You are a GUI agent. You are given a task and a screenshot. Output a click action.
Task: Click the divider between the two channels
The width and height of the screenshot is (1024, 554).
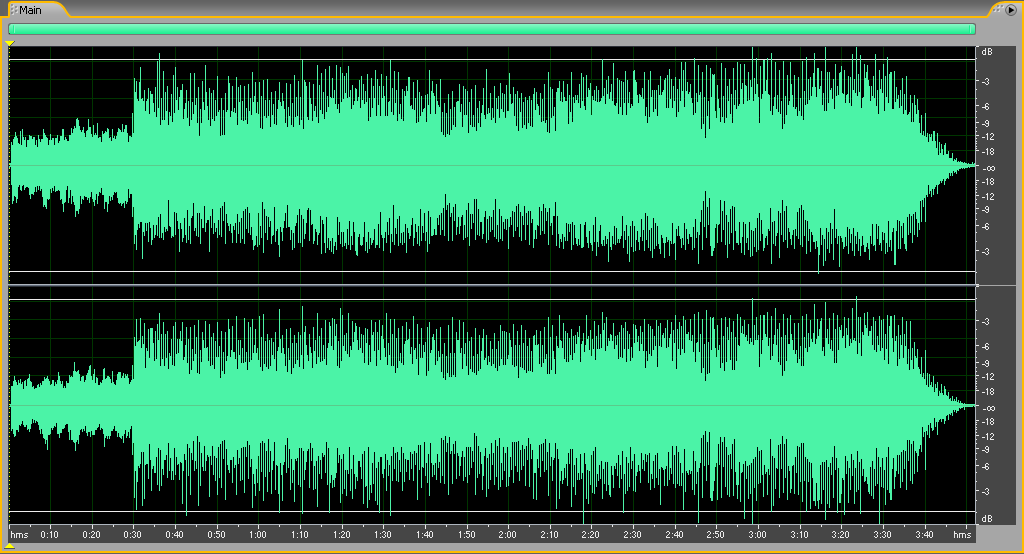point(491,285)
